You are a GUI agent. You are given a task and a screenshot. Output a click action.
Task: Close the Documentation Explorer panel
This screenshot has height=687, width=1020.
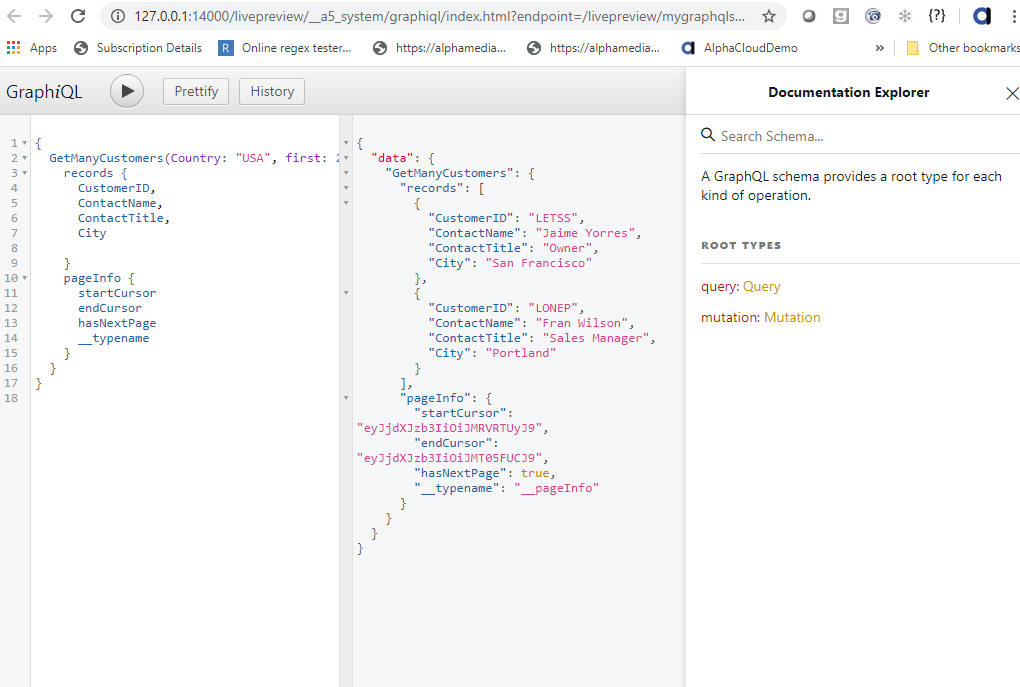1012,93
